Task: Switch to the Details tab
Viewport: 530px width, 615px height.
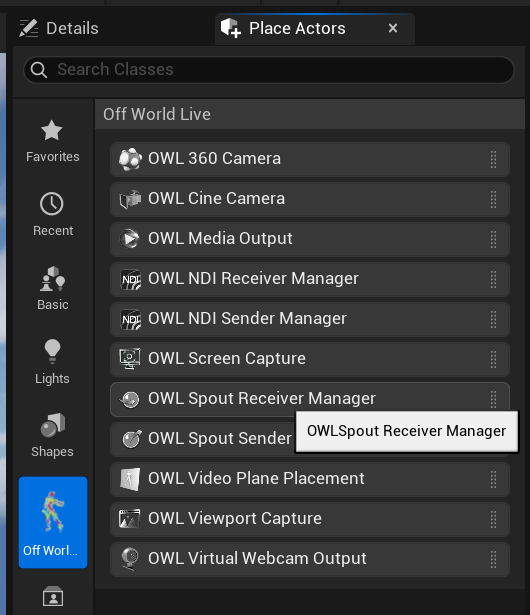Action: coord(59,29)
